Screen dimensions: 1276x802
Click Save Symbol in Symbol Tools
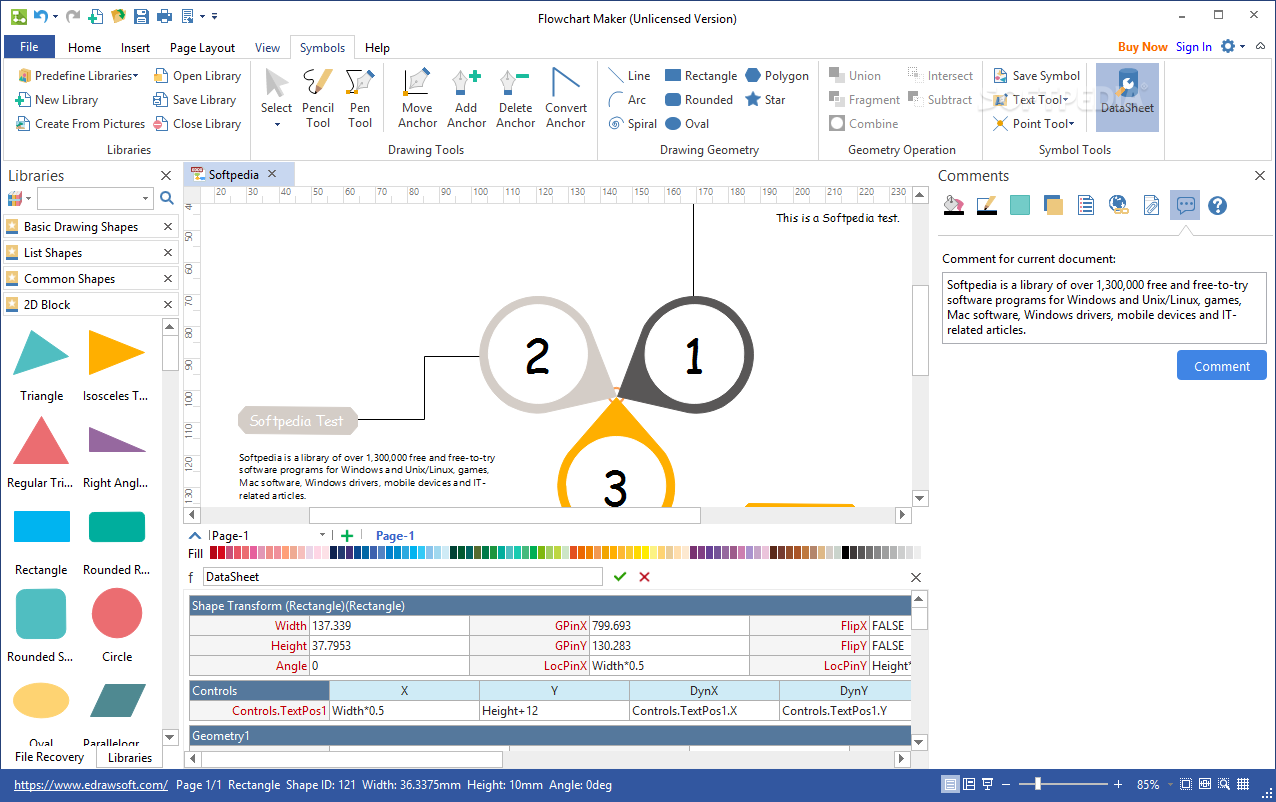(x=1036, y=76)
